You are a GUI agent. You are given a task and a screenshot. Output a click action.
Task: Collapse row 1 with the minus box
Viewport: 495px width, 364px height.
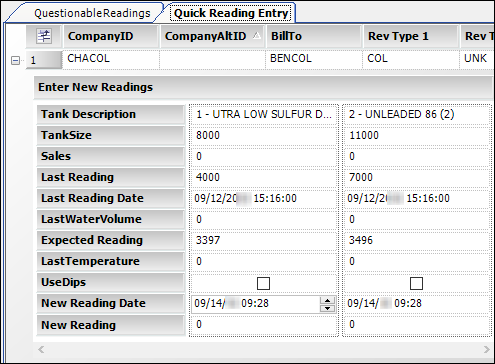pyautogui.click(x=15, y=60)
